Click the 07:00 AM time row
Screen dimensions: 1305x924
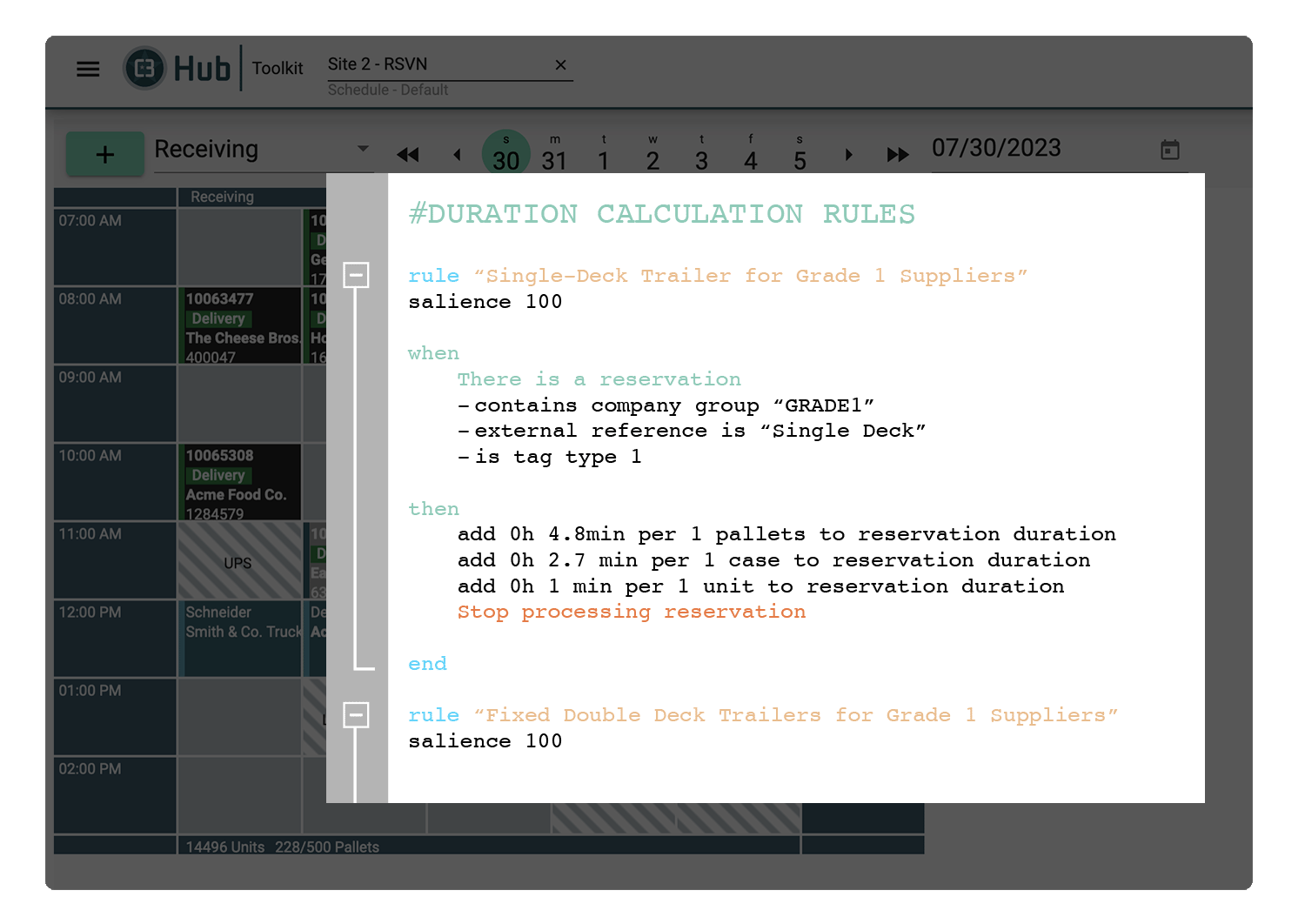[x=115, y=247]
